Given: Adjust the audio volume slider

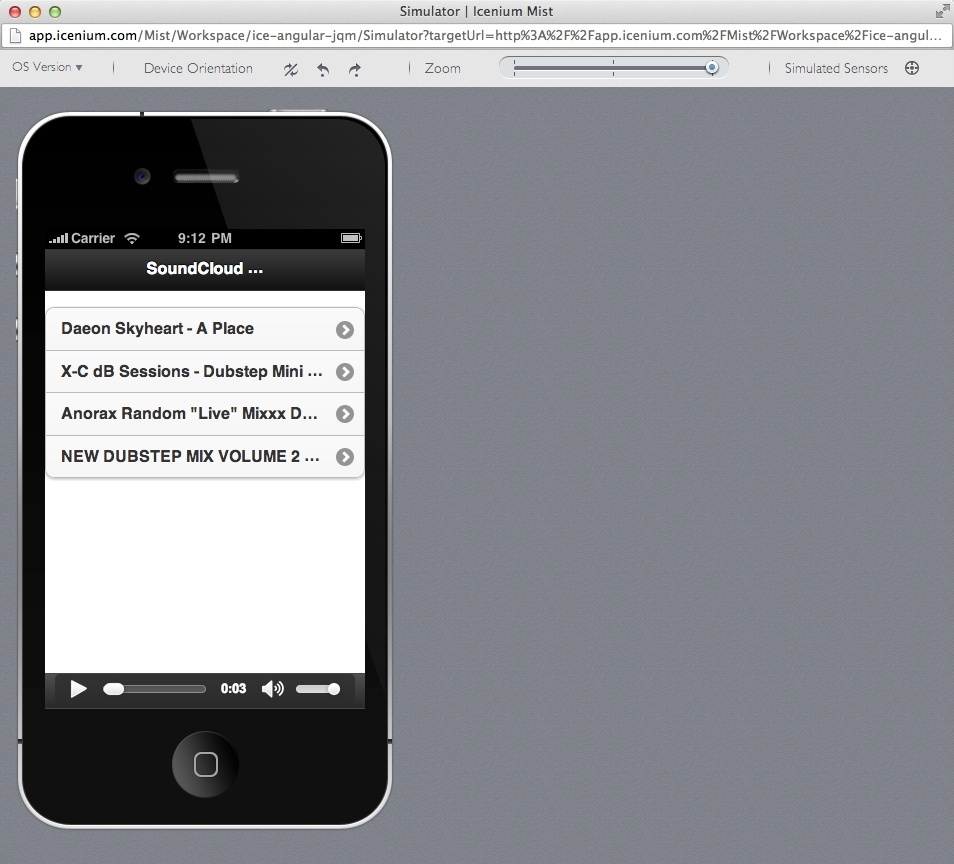Looking at the screenshot, I should (318, 689).
